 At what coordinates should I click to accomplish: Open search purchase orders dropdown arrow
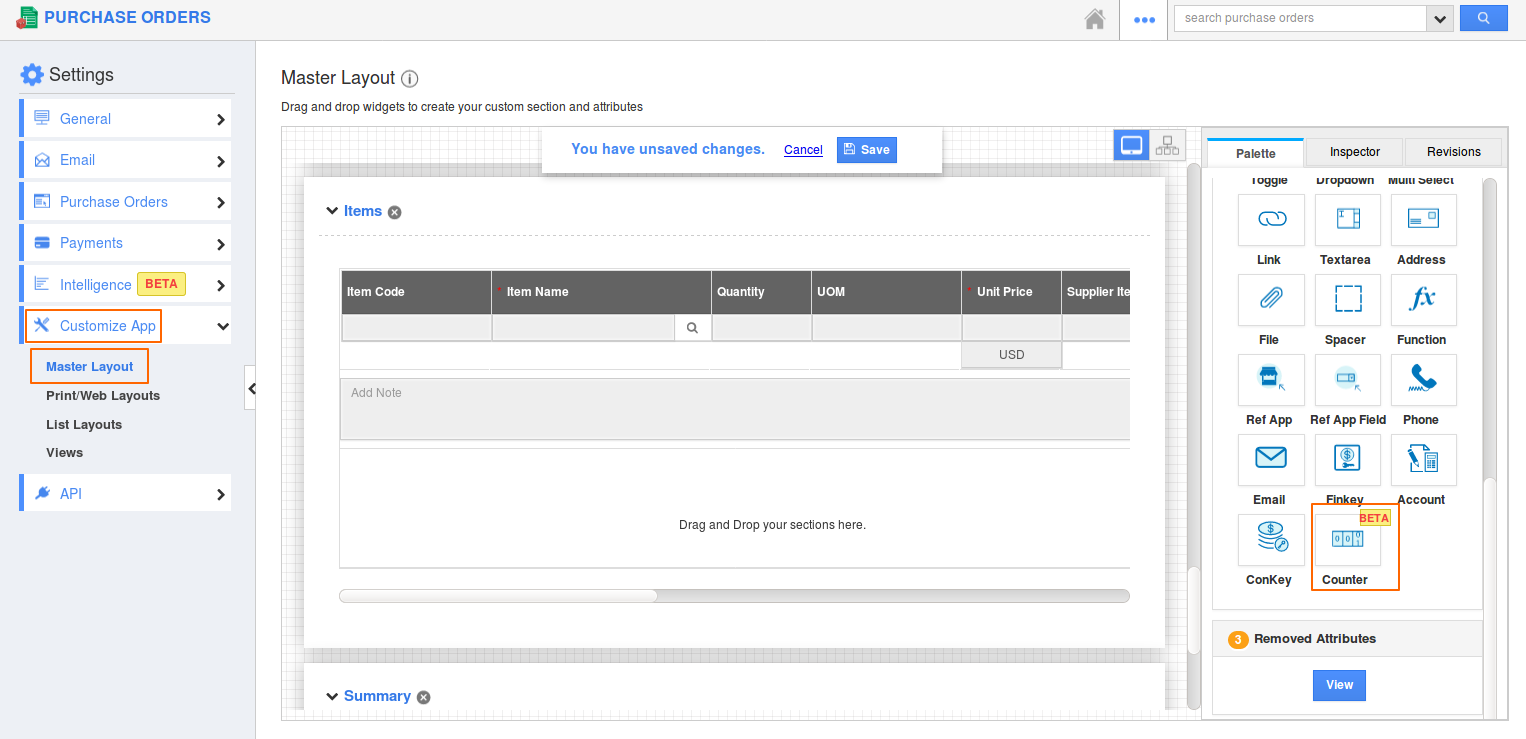(x=1441, y=18)
